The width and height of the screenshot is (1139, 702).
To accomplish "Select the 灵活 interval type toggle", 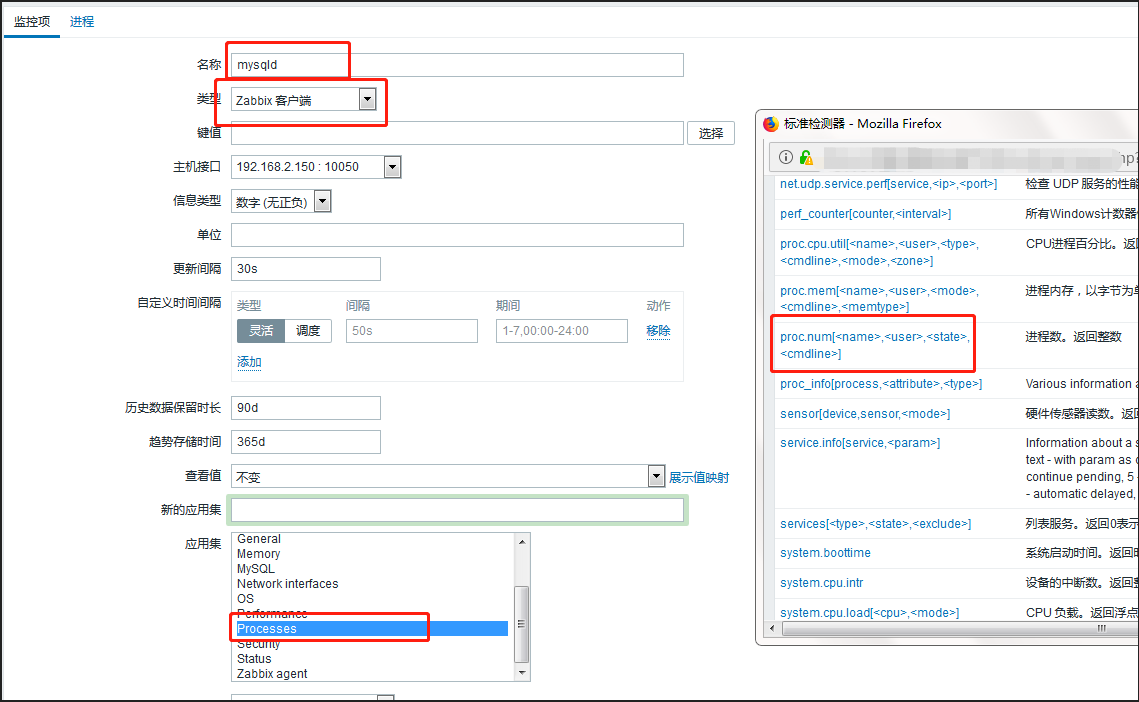I will click(x=261, y=331).
